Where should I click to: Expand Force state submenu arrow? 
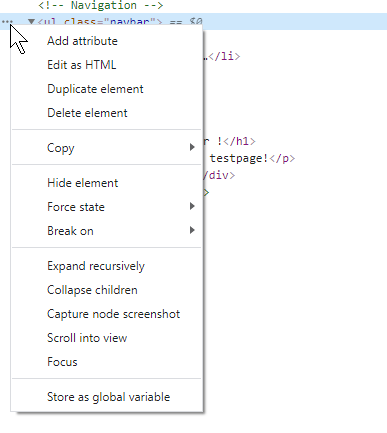192,206
